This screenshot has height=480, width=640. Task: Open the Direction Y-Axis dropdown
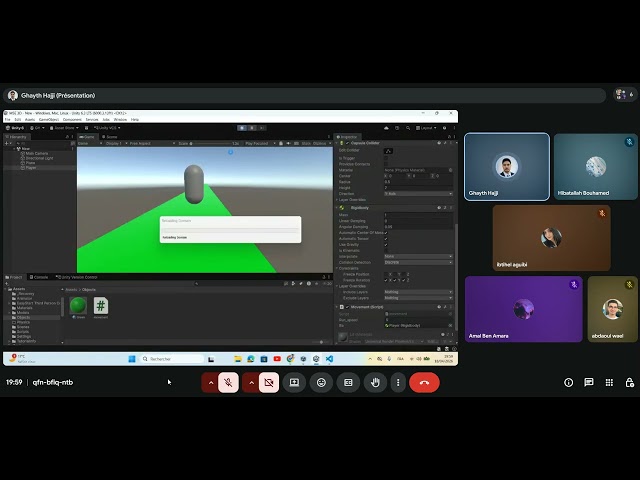418,193
